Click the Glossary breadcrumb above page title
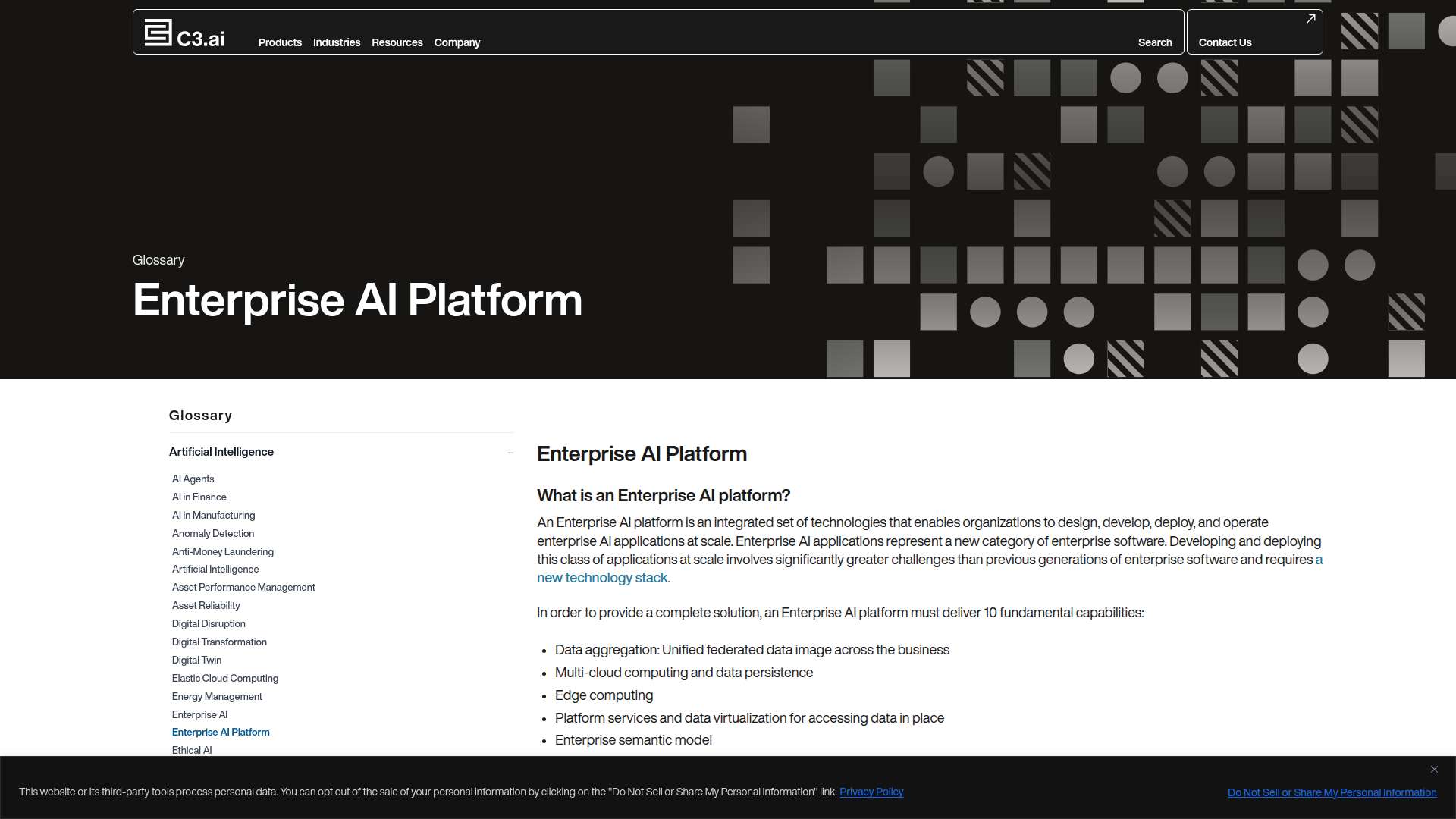The image size is (1456, 819). coord(158,260)
